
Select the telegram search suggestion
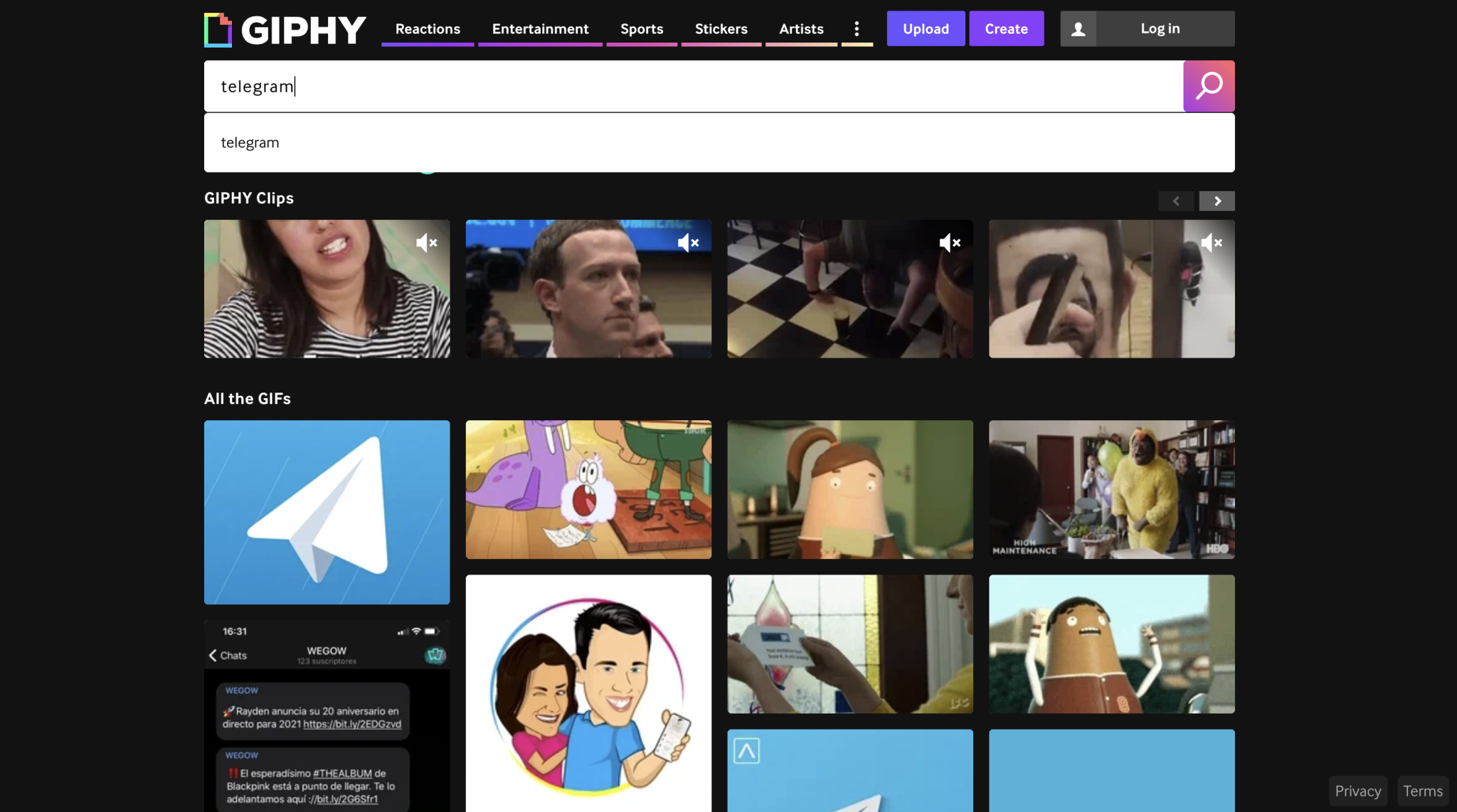pyautogui.click(x=719, y=142)
